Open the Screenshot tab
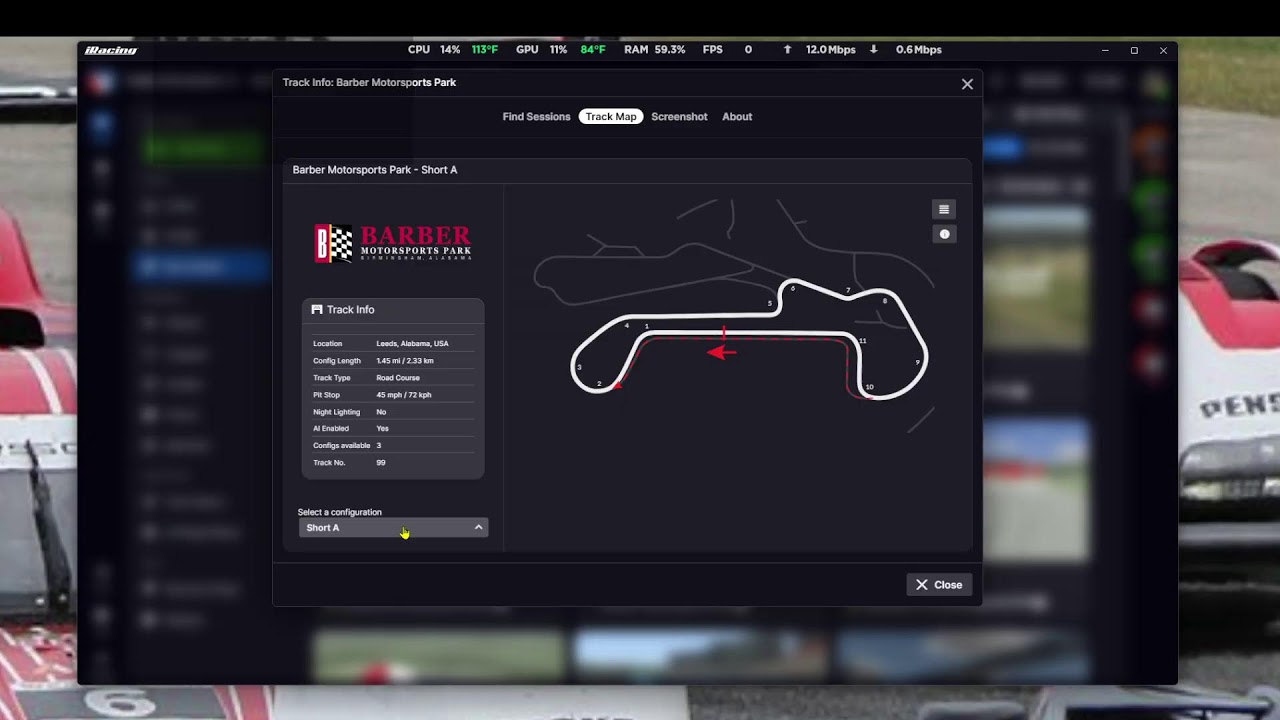Viewport: 1280px width, 720px height. (679, 117)
